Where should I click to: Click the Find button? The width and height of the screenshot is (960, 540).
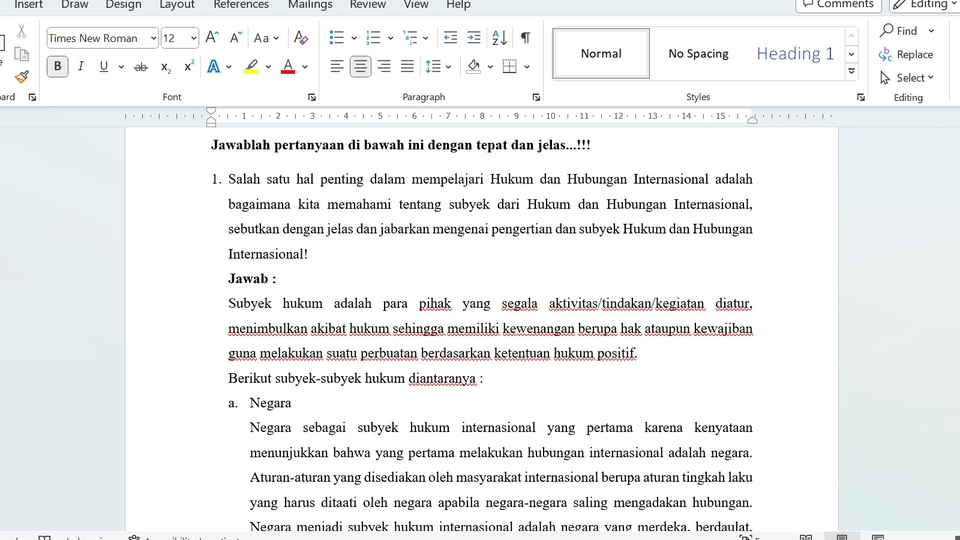[899, 31]
